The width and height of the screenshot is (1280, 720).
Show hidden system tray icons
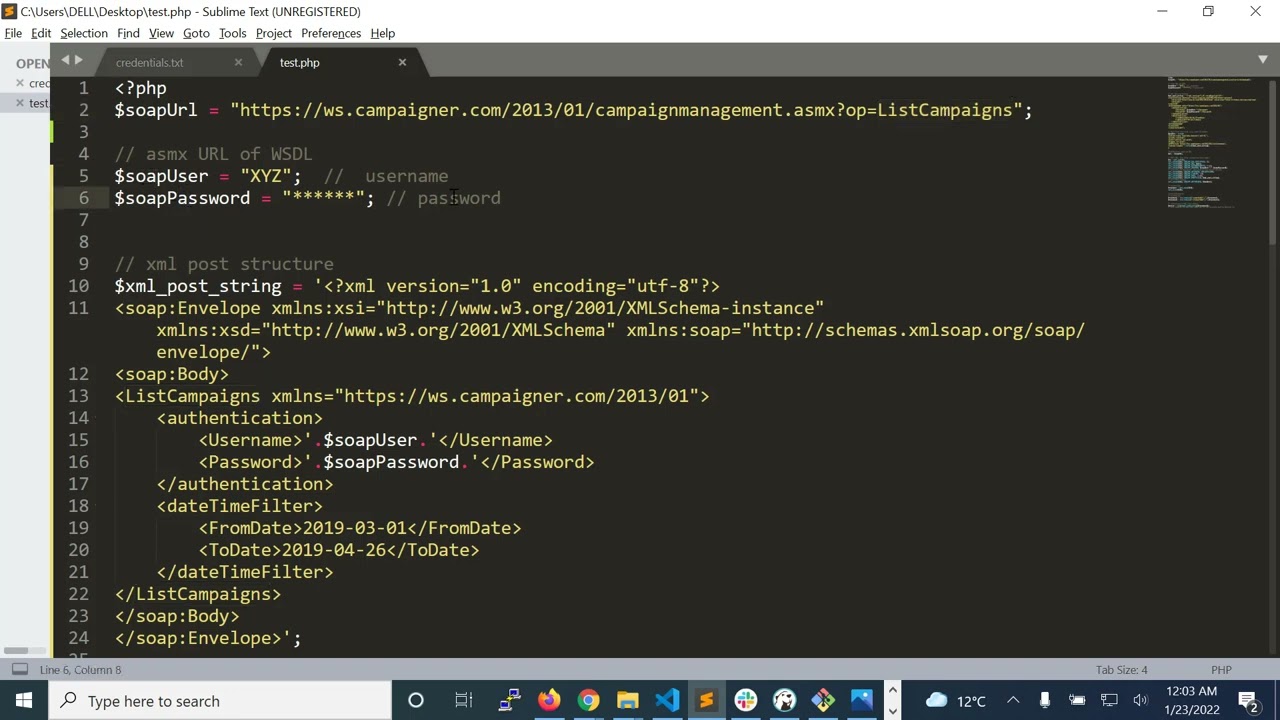[x=1013, y=700]
